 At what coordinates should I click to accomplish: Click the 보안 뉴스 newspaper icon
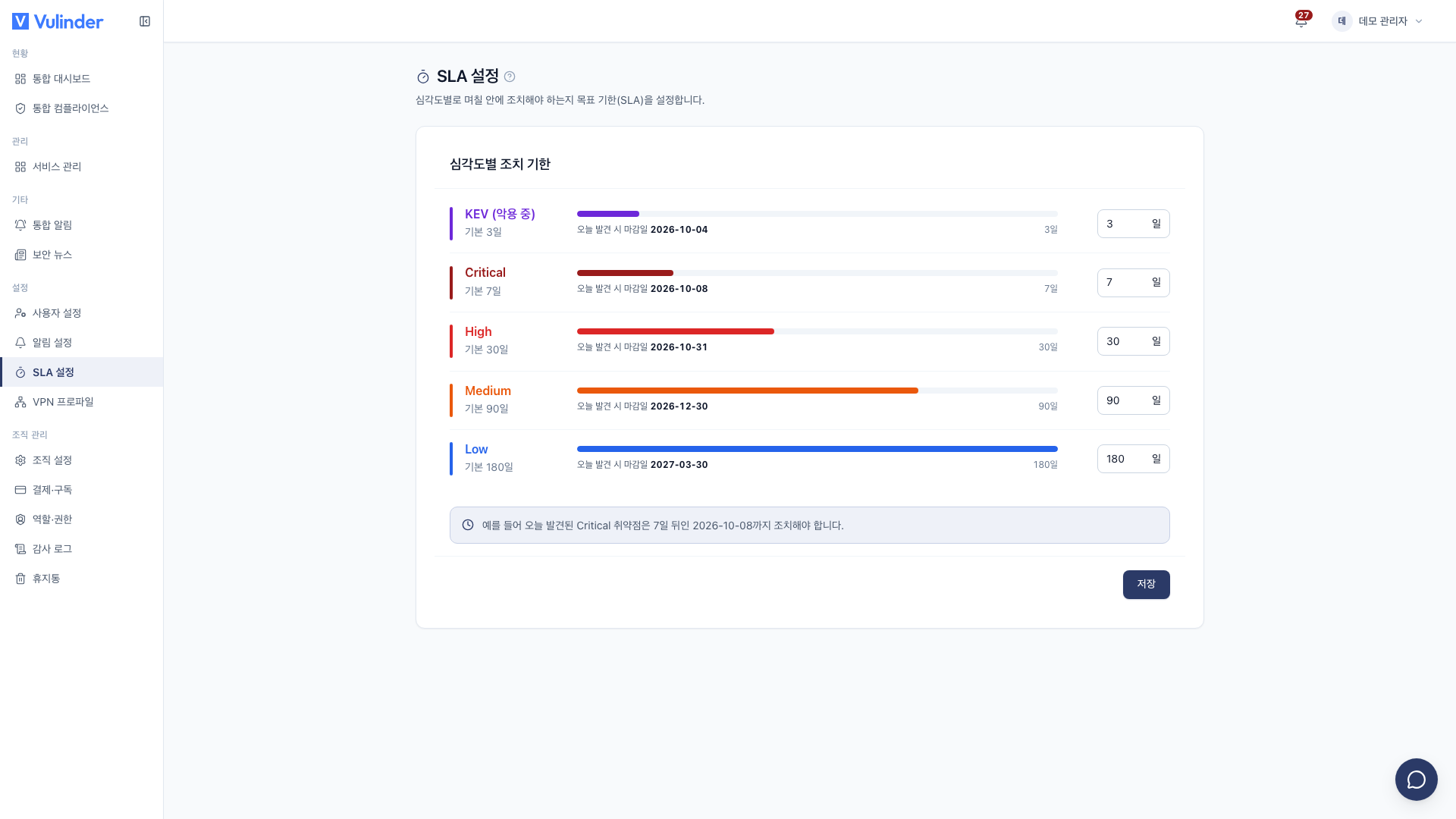tap(20, 255)
